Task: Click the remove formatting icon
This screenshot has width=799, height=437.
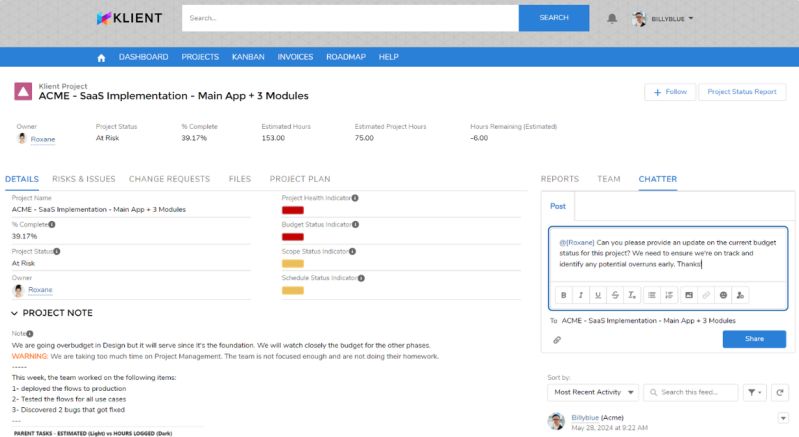Action: coord(632,295)
